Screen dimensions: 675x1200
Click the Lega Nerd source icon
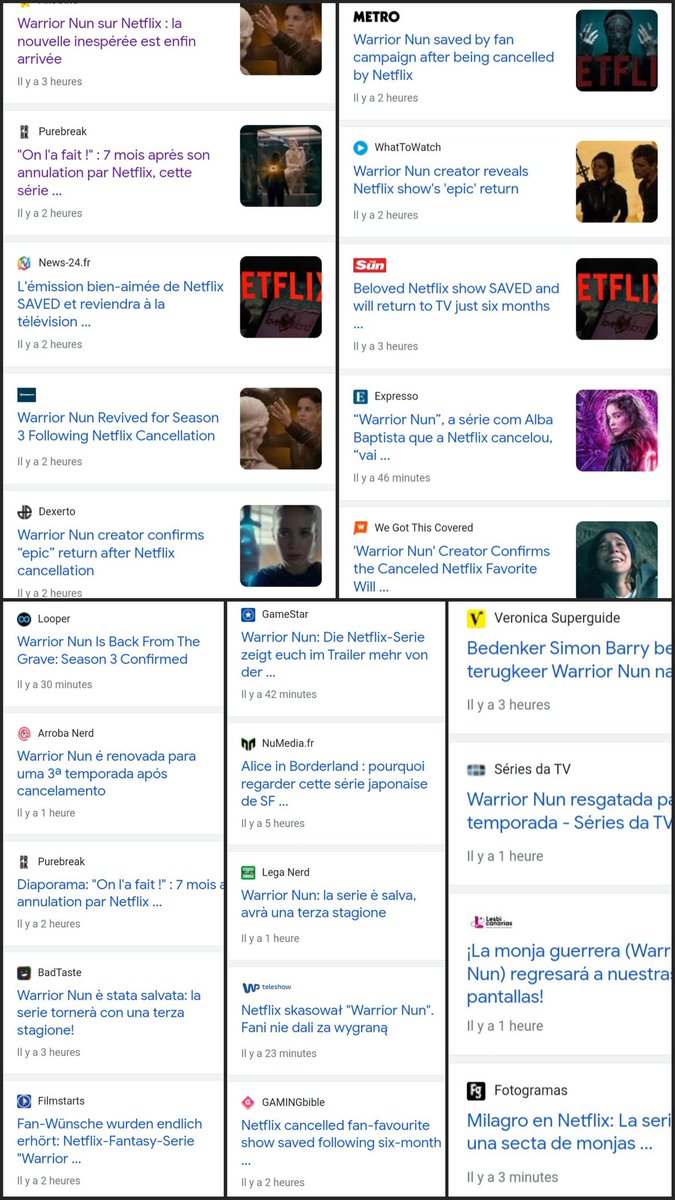click(x=249, y=872)
